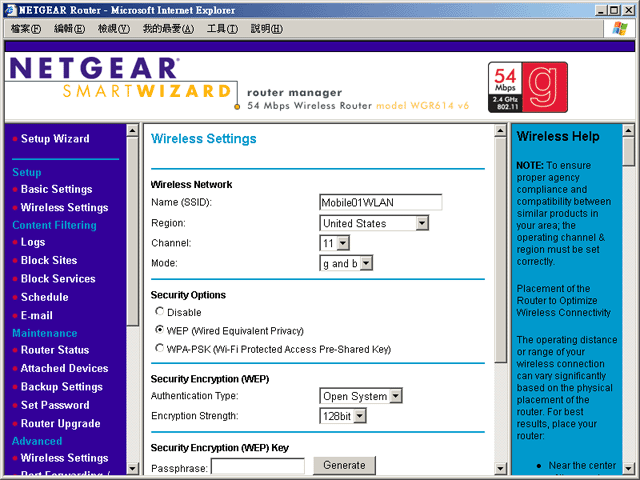The width and height of the screenshot is (640, 480).
Task: Click the Name (SSID) input field
Action: [380, 202]
